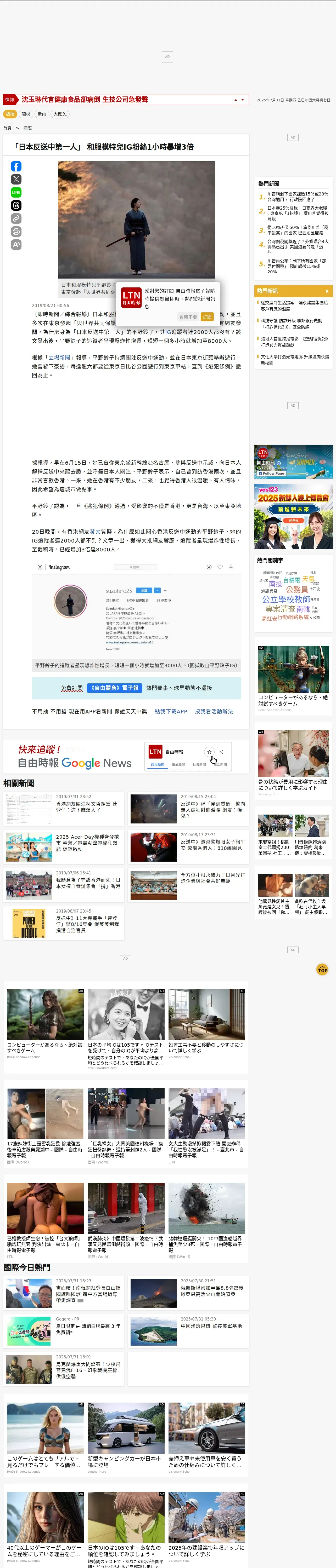This screenshot has width=336, height=1568.
Task: Click keyword 公務員 in the tag cloud
Action: click(x=296, y=589)
